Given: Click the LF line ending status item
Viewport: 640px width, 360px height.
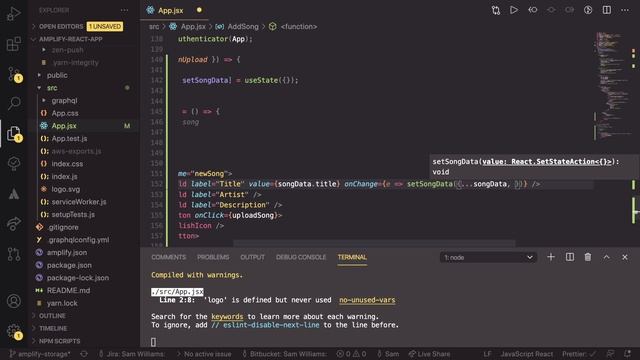Looking at the screenshot, I should click(x=487, y=354).
